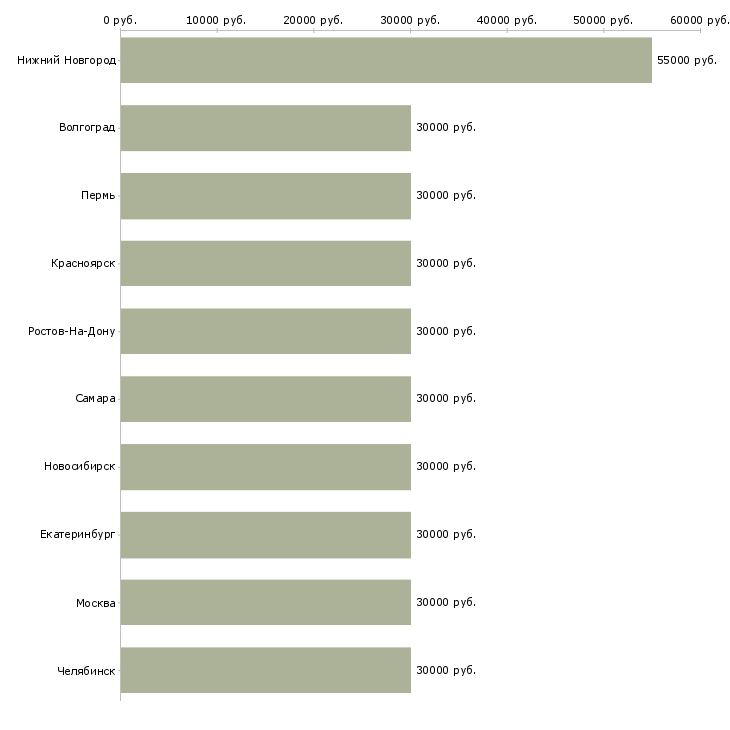Image resolution: width=730 pixels, height=730 pixels.
Task: Select the Самара bar
Action: (x=265, y=399)
